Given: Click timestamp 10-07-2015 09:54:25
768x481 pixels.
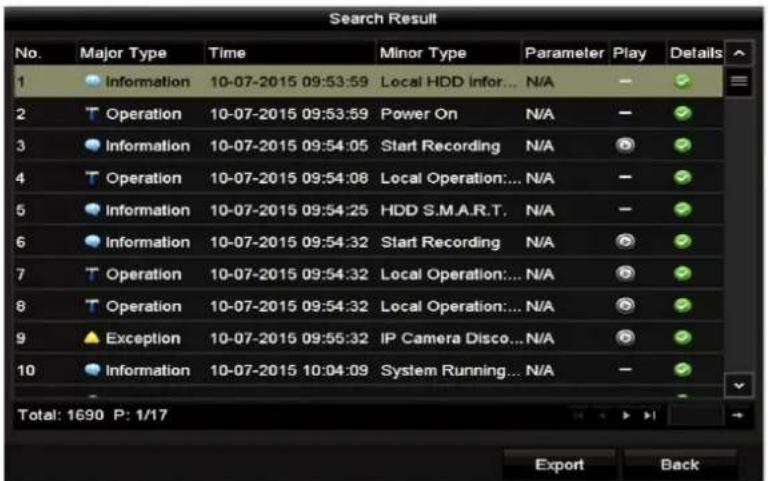Looking at the screenshot, I should click(289, 211).
